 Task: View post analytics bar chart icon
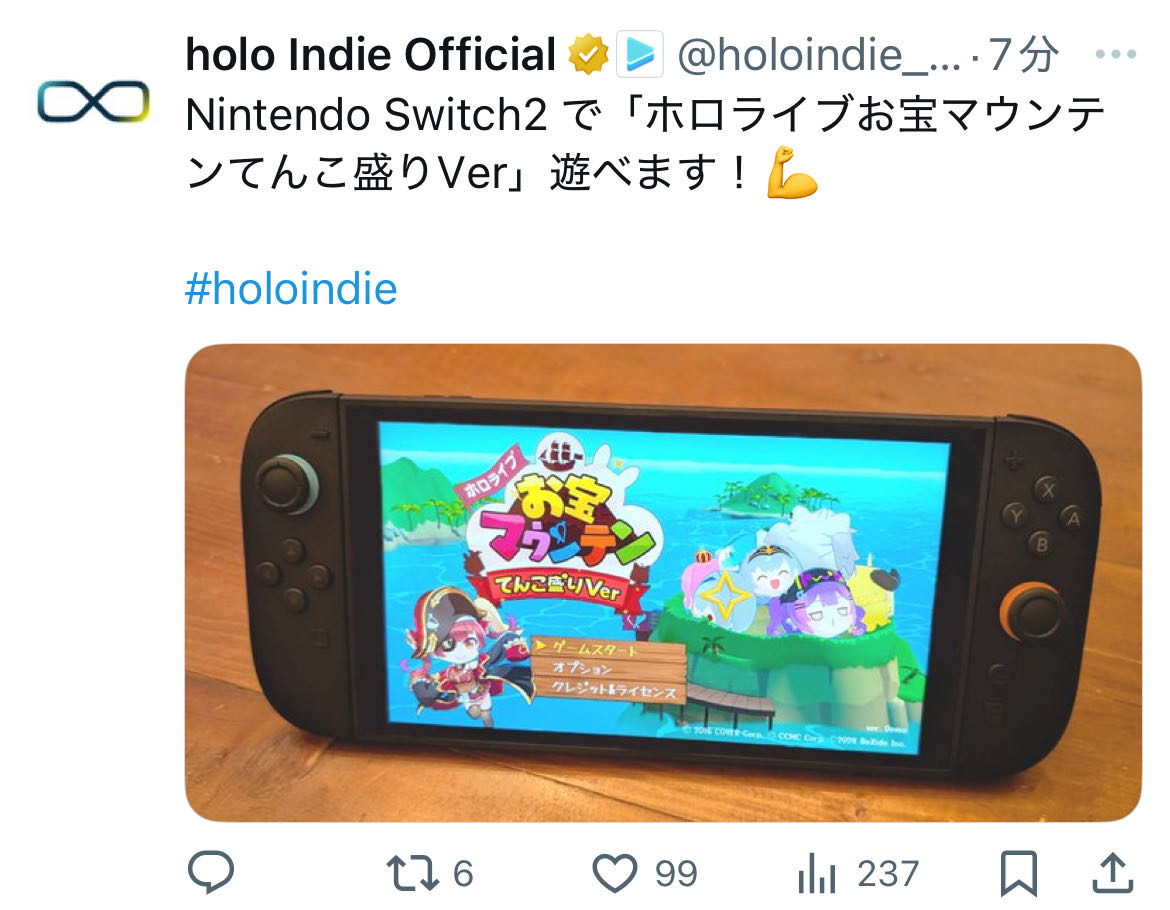(x=816, y=873)
